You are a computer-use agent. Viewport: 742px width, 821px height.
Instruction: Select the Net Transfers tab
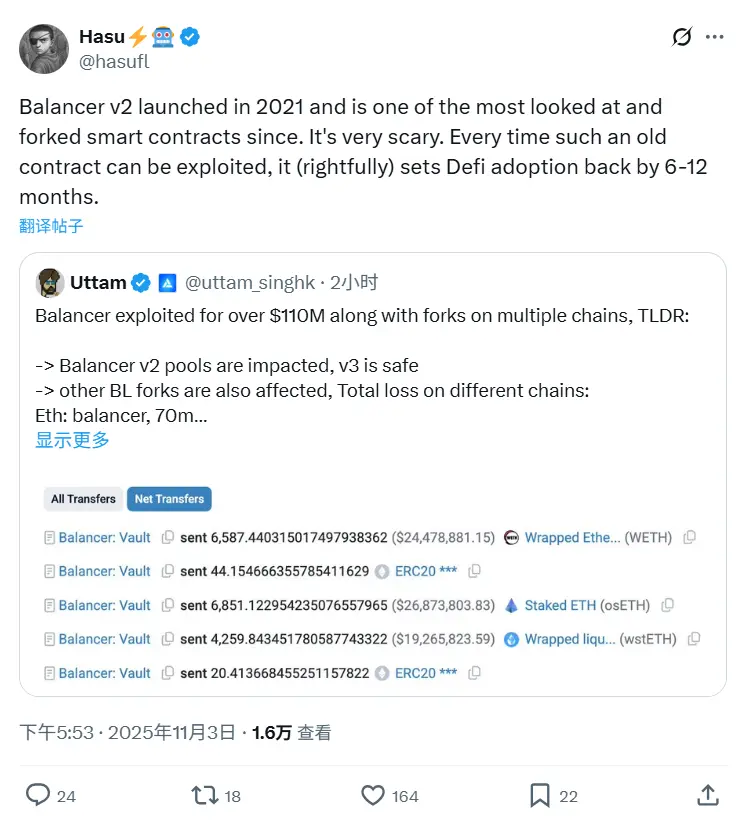(x=169, y=499)
